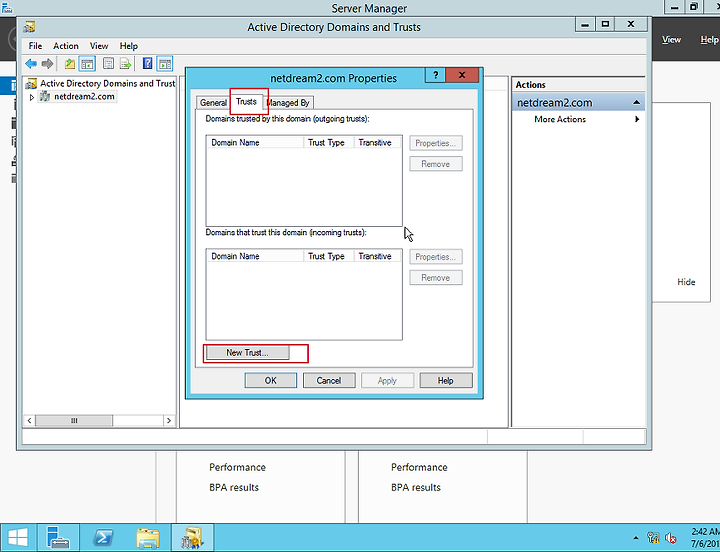The image size is (720, 552).
Task: Open Server Manager Help menu
Action: (x=709, y=40)
